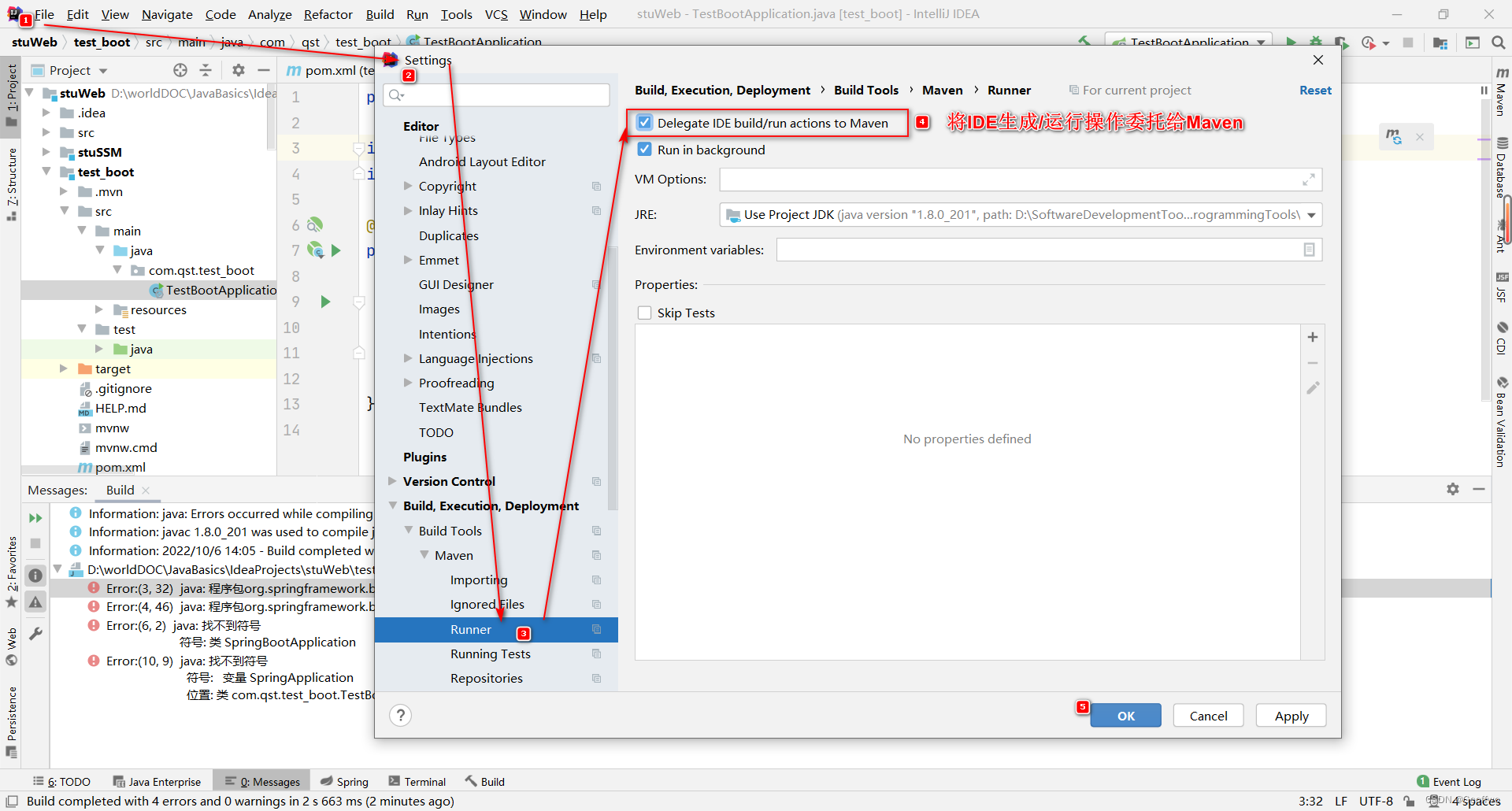This screenshot has height=811, width=1512.
Task: Click Maven in settings breadcrumb
Action: click(x=942, y=90)
